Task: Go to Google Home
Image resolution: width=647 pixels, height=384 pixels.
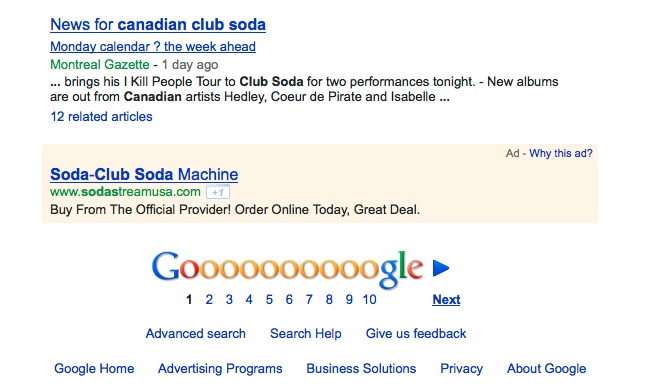Action: pyautogui.click(x=94, y=368)
